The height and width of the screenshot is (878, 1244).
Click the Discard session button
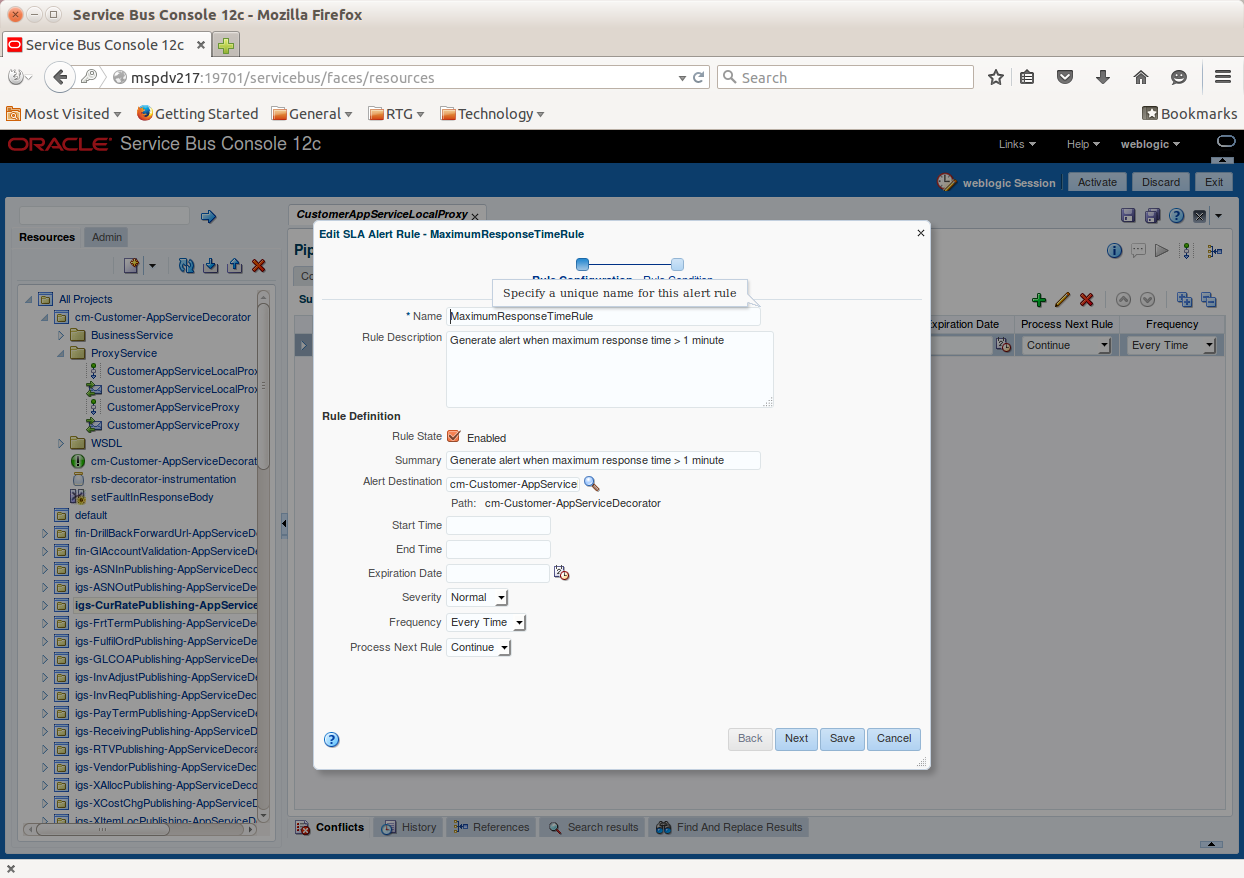pos(1161,182)
